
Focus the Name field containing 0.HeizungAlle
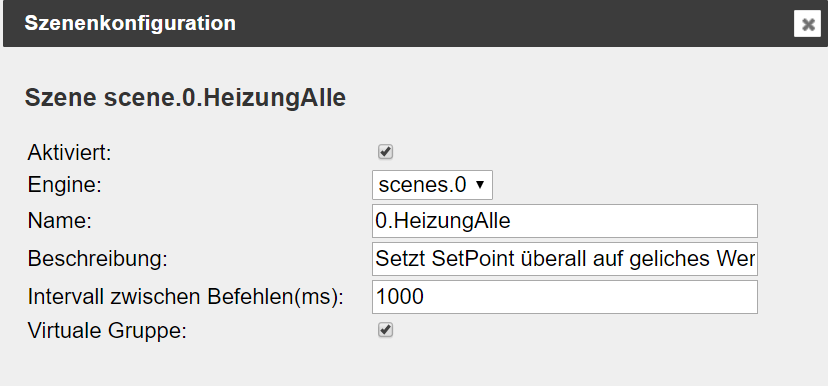564,221
